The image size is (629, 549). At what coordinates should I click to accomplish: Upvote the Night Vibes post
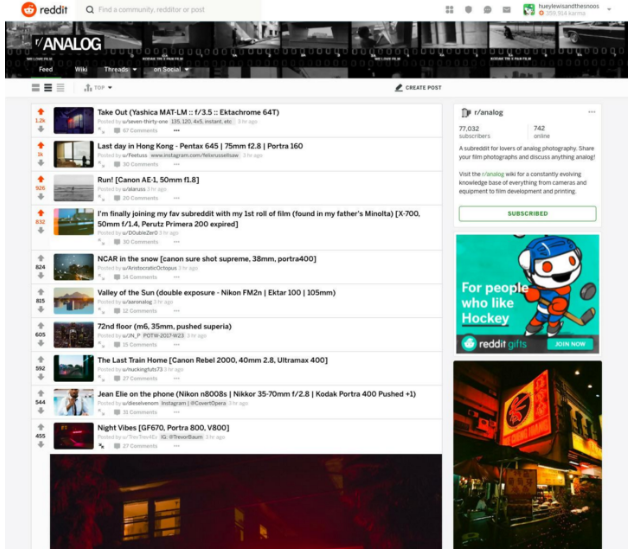[41, 427]
